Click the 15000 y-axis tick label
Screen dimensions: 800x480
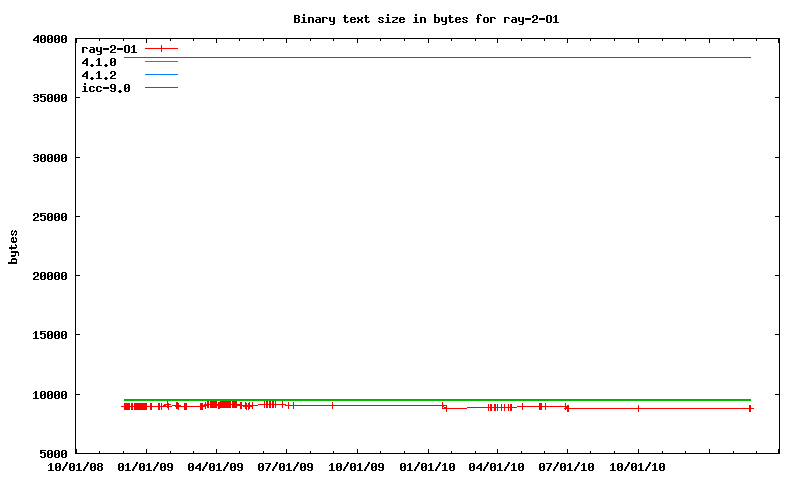click(49, 335)
